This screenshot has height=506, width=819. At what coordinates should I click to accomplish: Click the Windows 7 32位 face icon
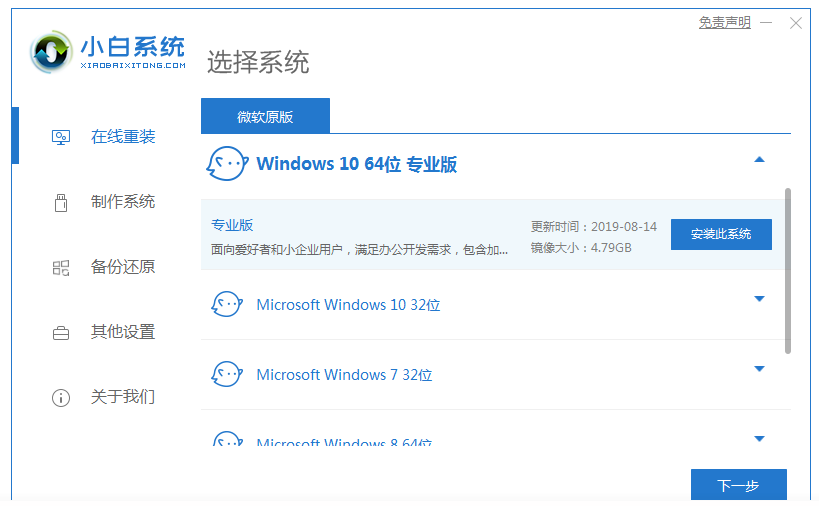coord(226,375)
